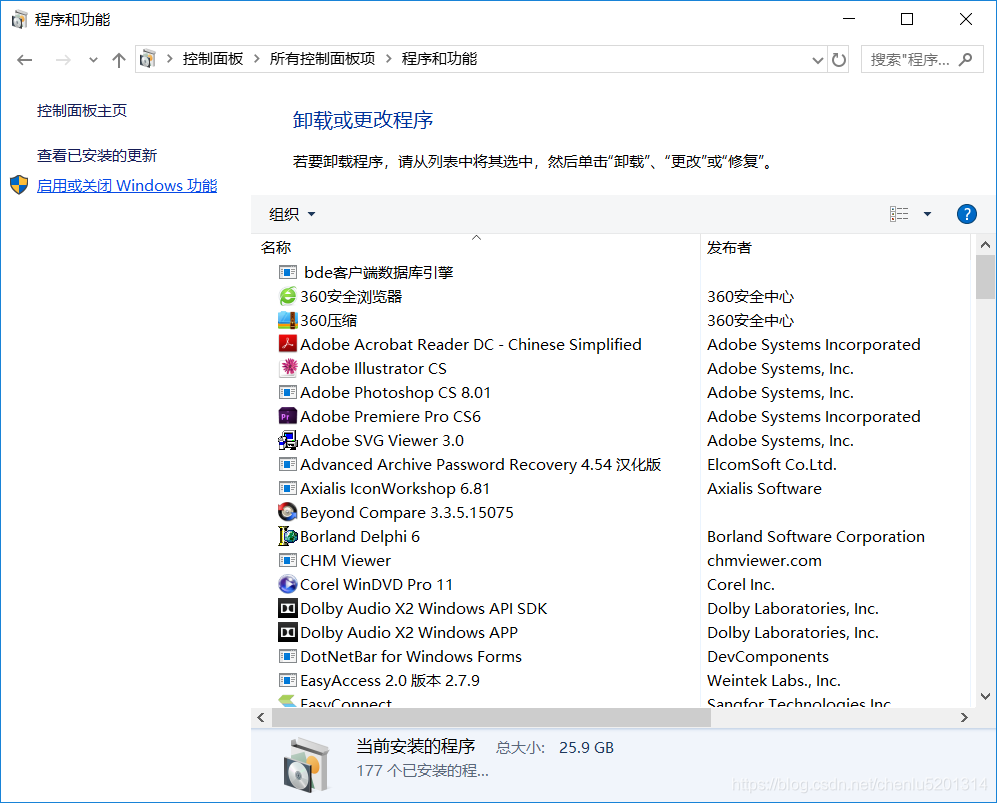Expand chevron before 控制面板 breadcrumb
Image resolution: width=997 pixels, height=803 pixels.
tap(169, 58)
